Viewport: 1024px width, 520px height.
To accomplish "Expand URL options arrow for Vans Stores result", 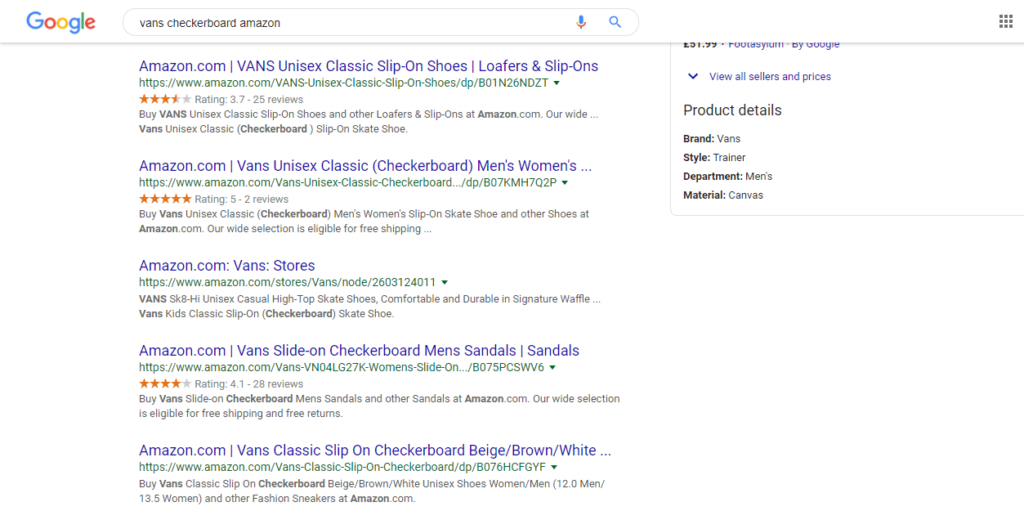I will (x=444, y=282).
